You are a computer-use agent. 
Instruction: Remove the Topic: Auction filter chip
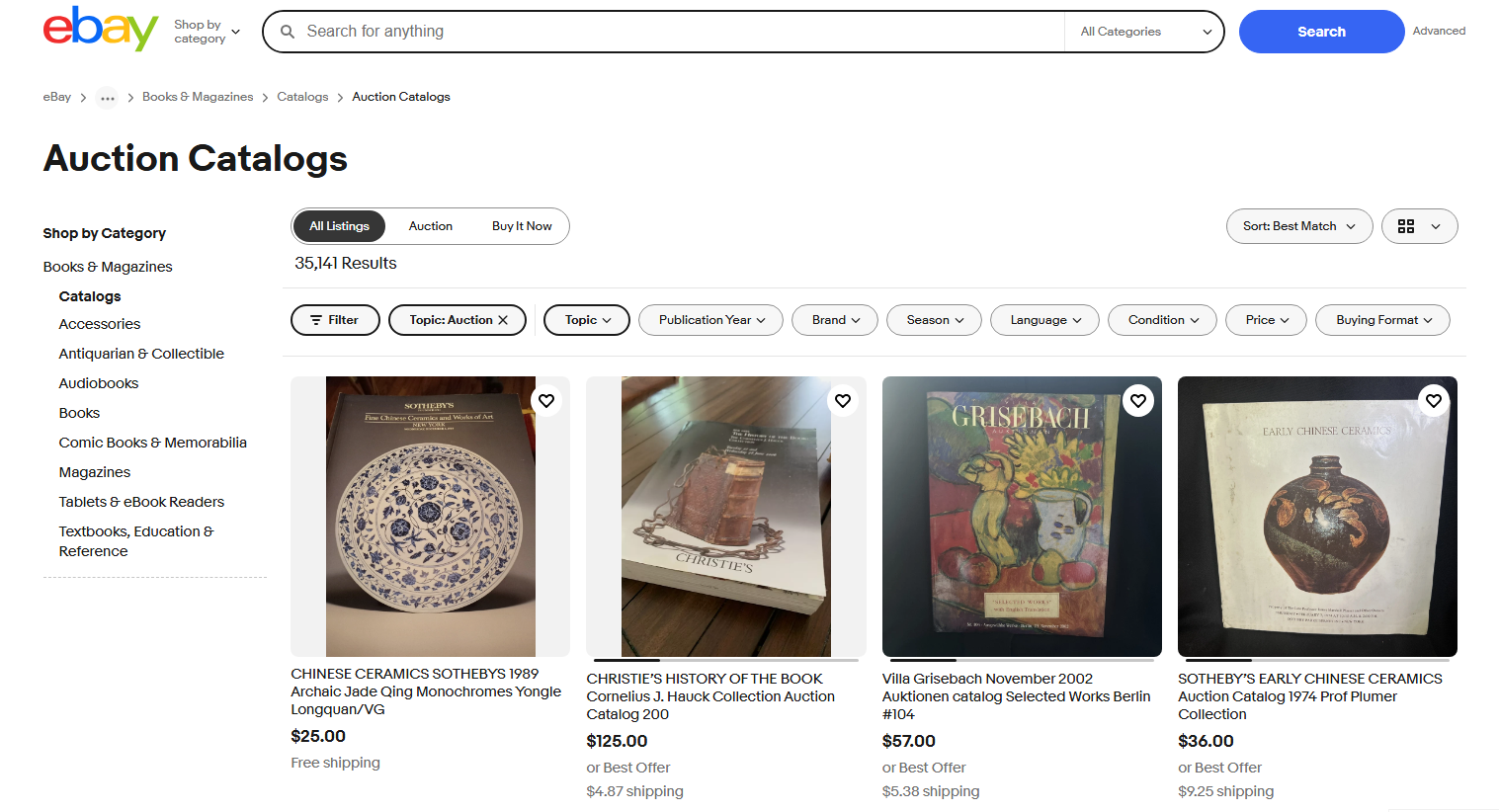(503, 320)
